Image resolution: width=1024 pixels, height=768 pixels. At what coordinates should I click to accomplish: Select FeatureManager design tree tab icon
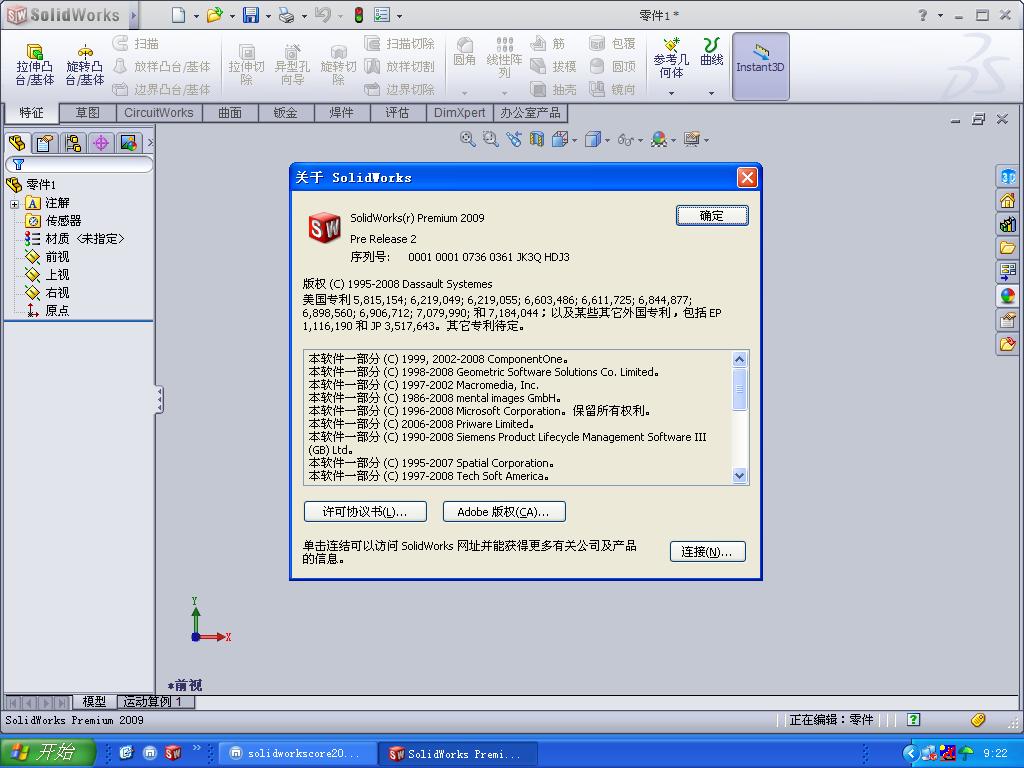click(17, 143)
